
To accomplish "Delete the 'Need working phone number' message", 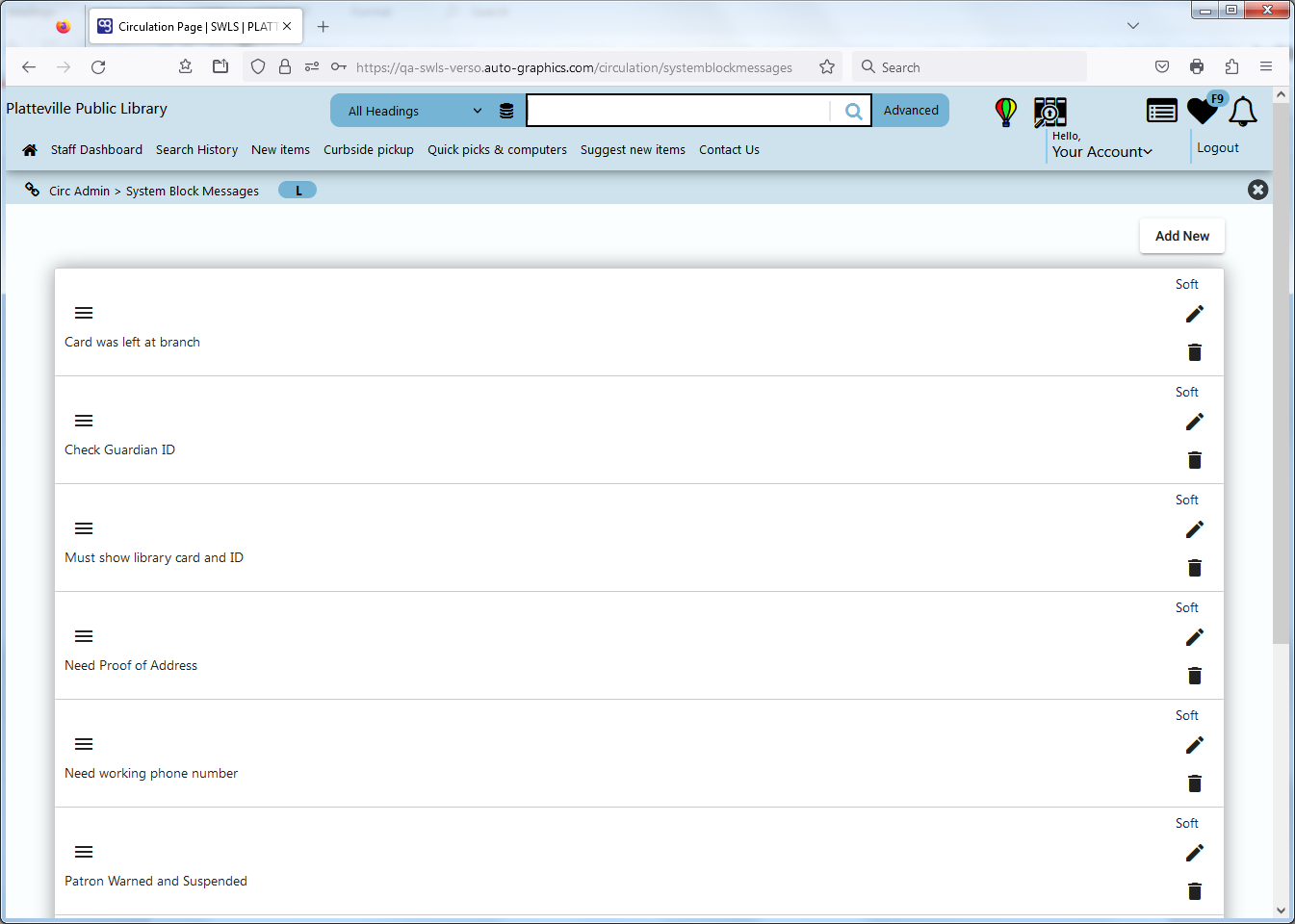I will tap(1195, 783).
